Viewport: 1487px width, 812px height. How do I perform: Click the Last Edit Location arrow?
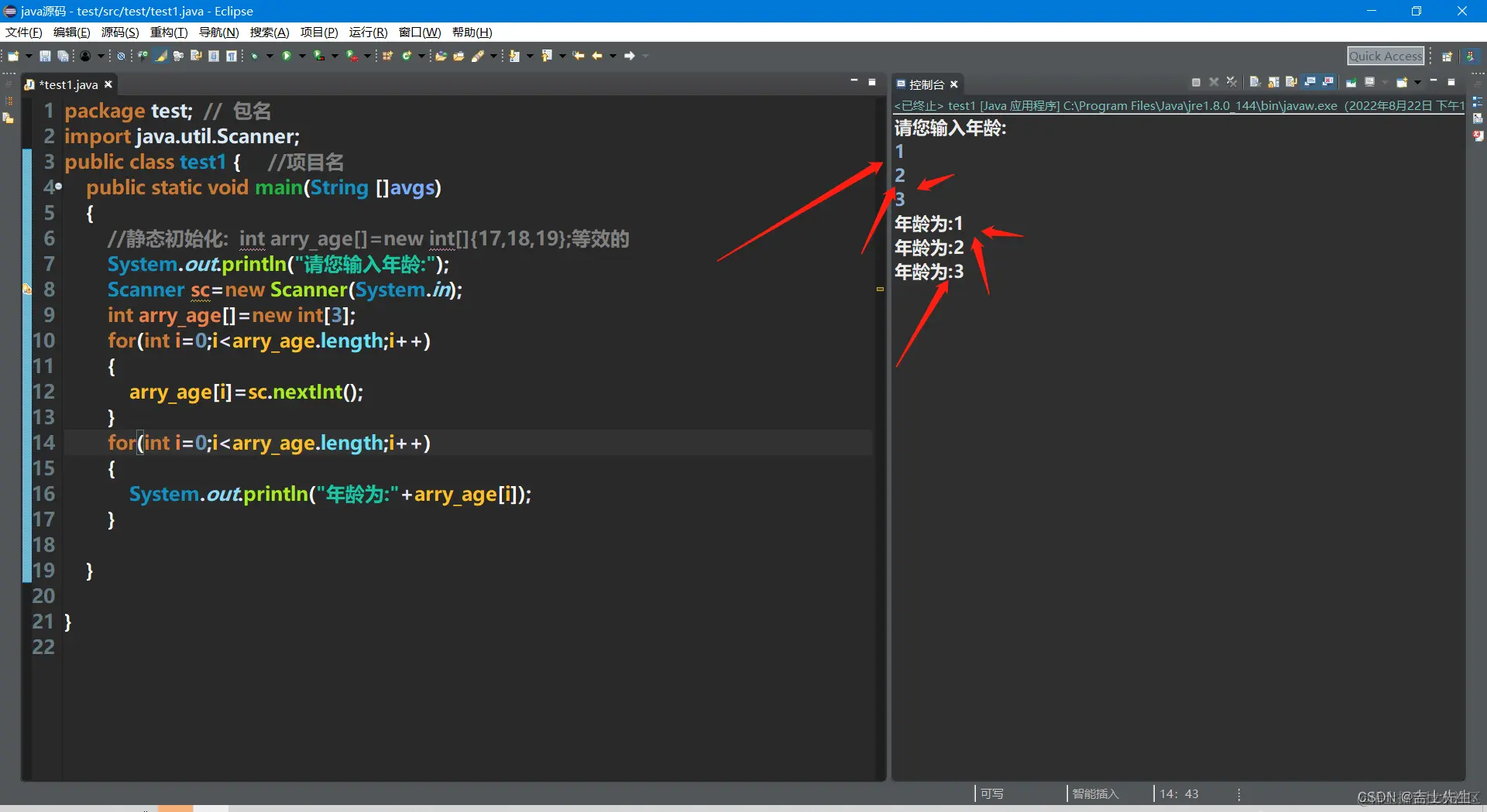tap(579, 56)
